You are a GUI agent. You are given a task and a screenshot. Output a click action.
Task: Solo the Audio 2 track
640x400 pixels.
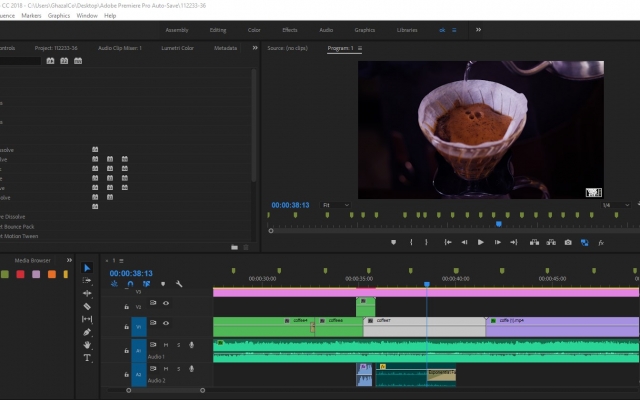click(x=178, y=369)
